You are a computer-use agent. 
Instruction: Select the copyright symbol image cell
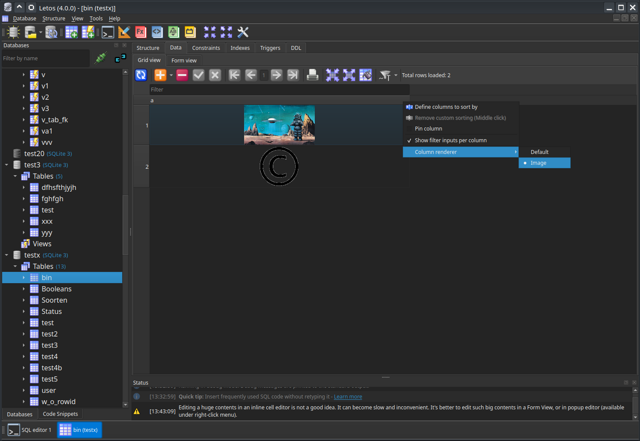[279, 166]
